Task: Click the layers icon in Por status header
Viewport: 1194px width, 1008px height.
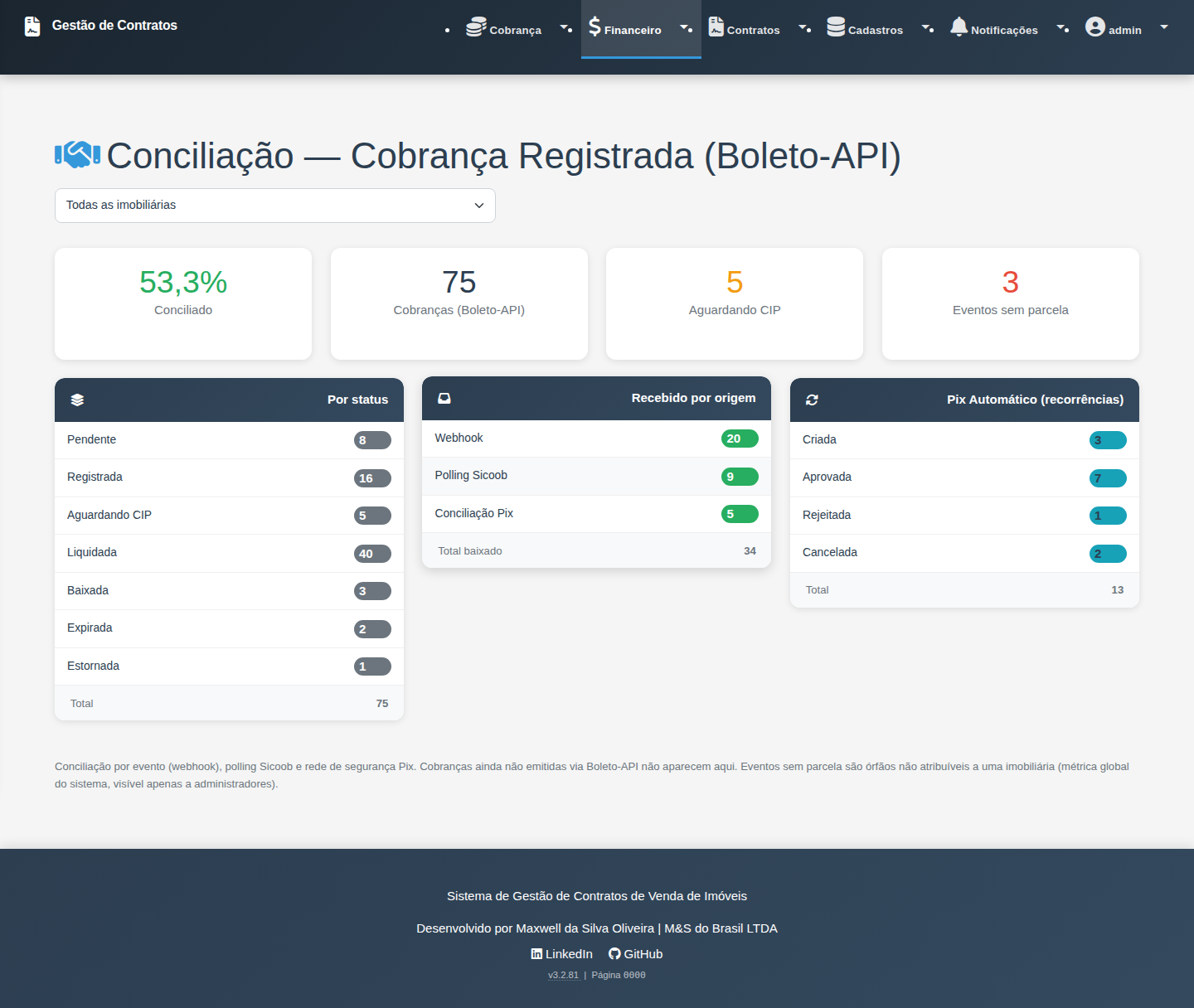Action: click(77, 400)
